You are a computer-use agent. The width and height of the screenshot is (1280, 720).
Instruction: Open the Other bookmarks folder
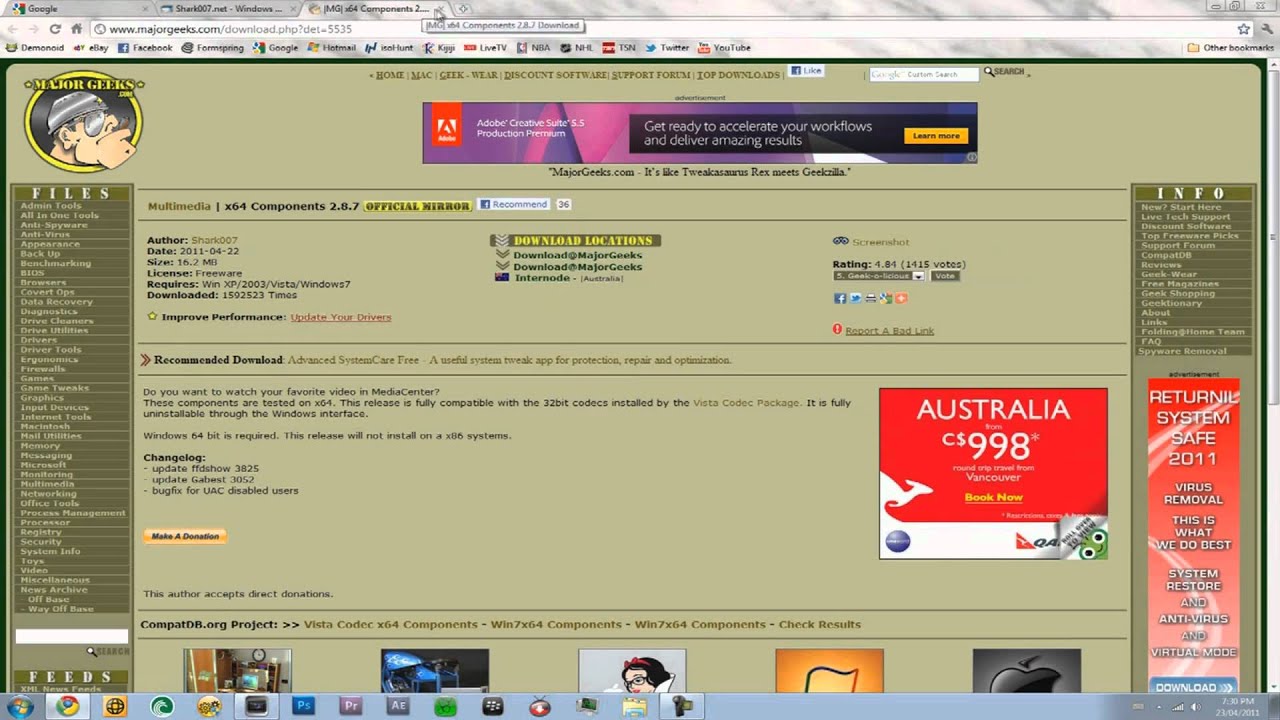1231,47
